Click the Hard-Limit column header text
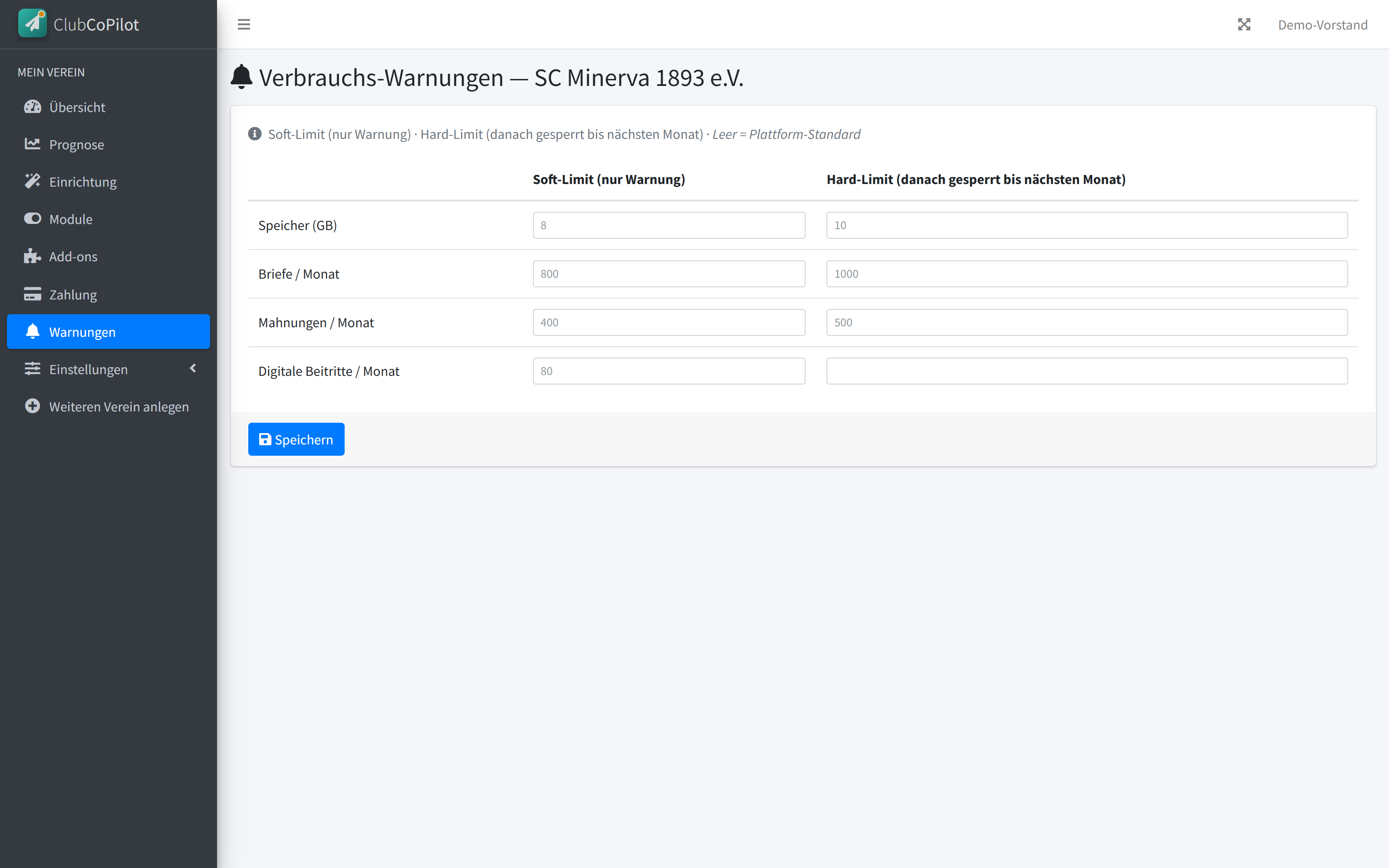This screenshot has height=868, width=1389. pos(976,179)
